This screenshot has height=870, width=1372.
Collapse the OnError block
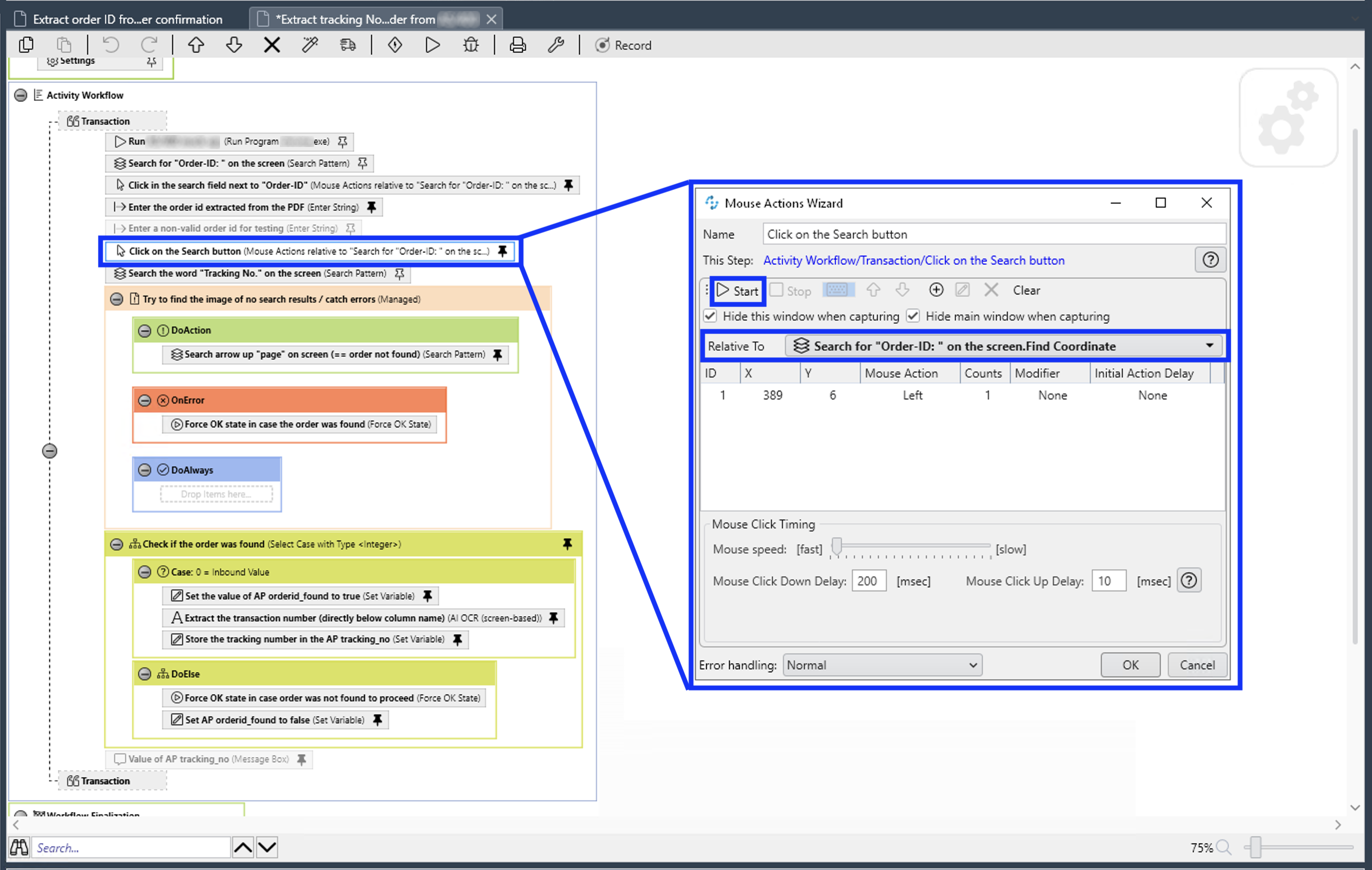pyautogui.click(x=144, y=400)
